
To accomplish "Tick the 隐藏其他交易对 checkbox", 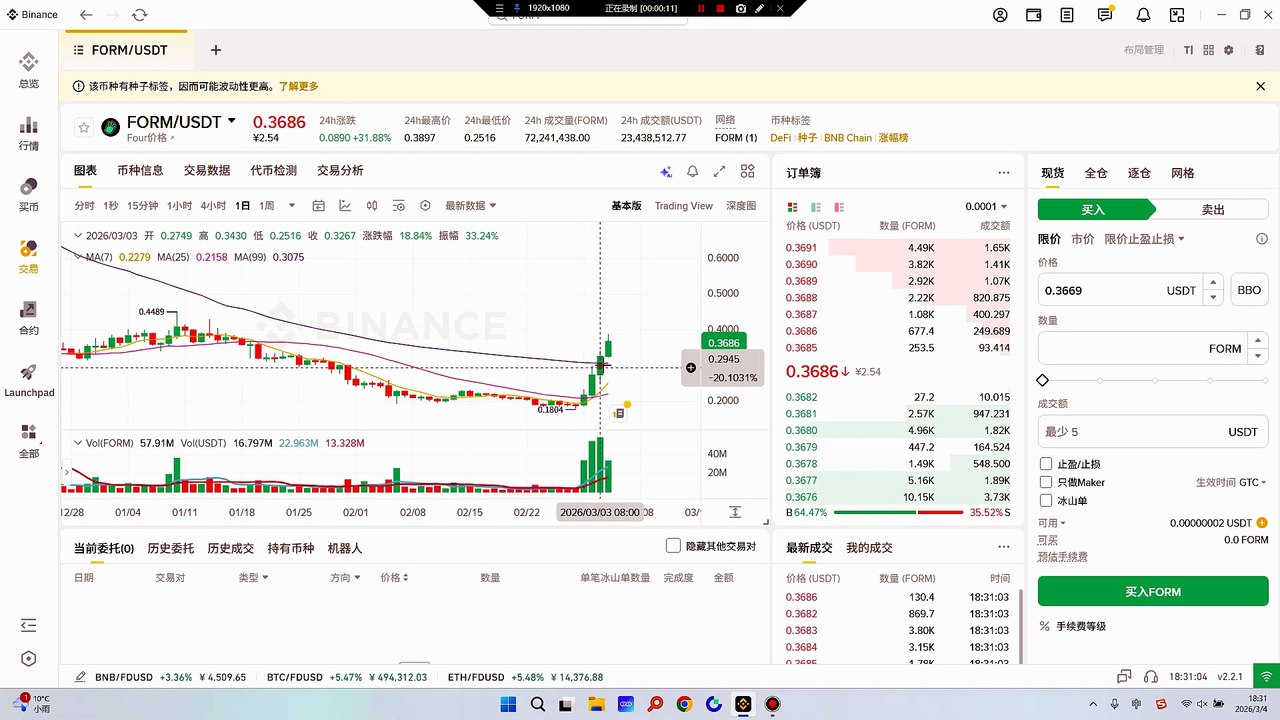I will pos(673,546).
